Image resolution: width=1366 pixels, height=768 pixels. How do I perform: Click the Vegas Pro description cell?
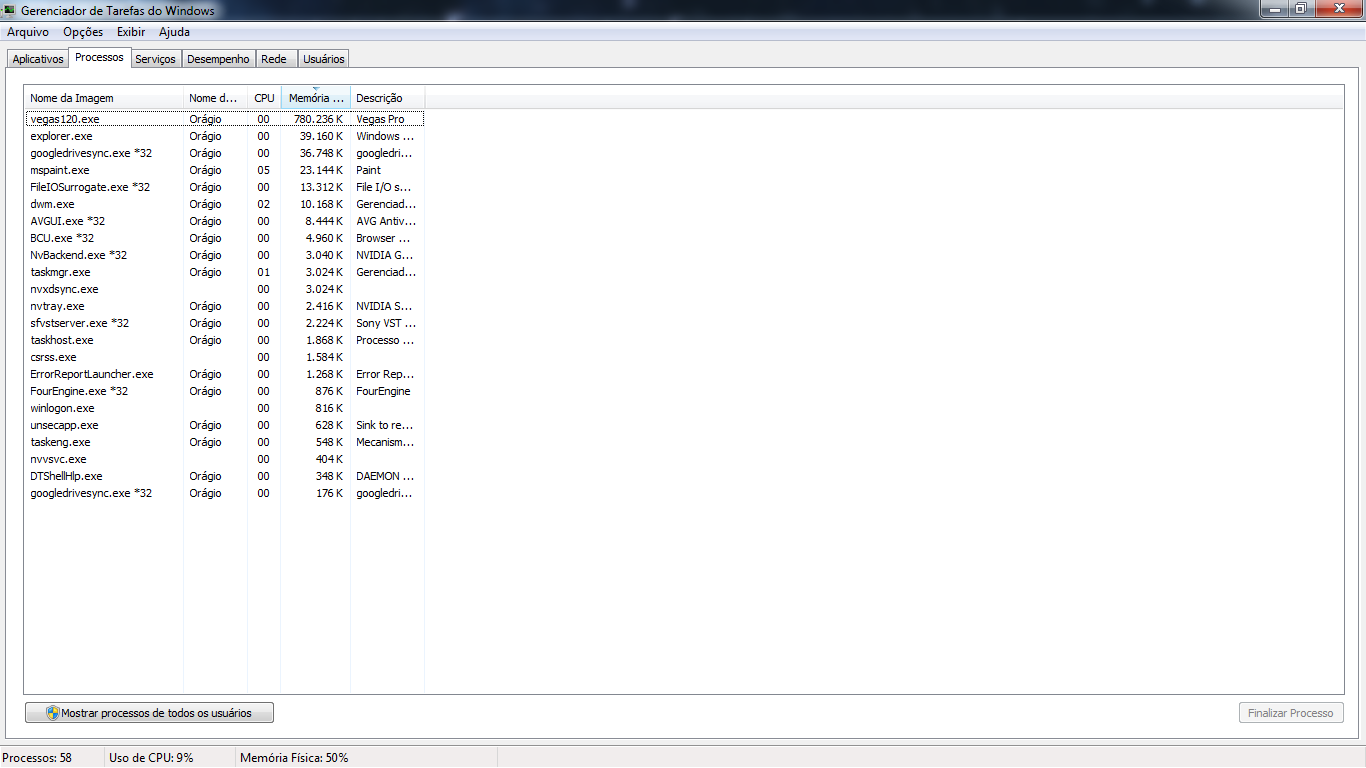click(x=380, y=119)
